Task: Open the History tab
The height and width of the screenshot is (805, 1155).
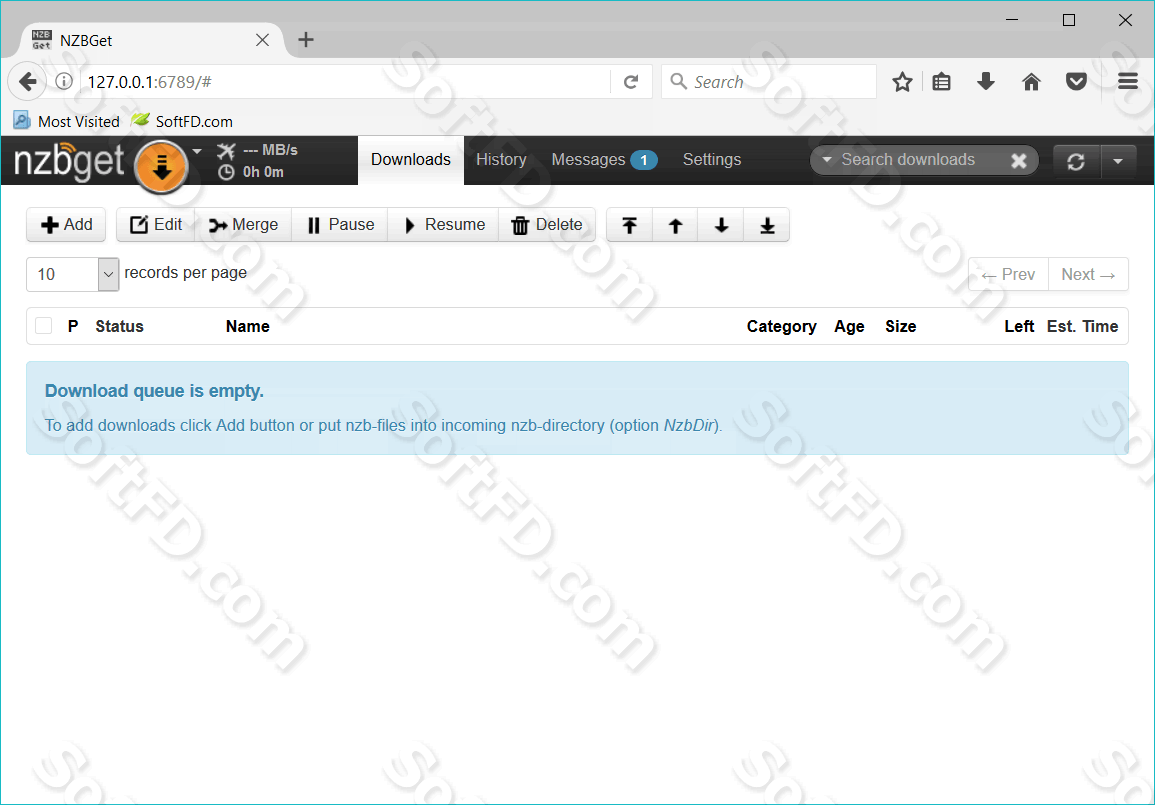Action: (x=501, y=160)
